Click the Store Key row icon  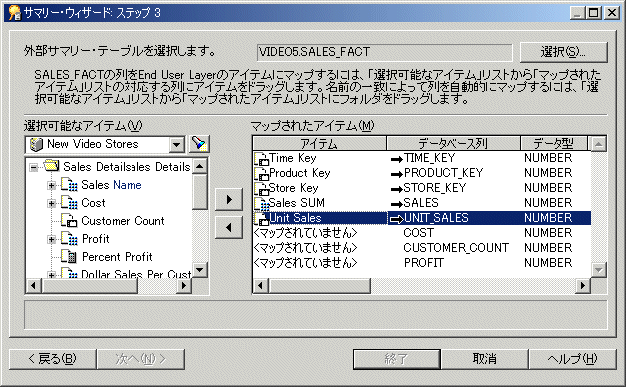[x=261, y=189]
